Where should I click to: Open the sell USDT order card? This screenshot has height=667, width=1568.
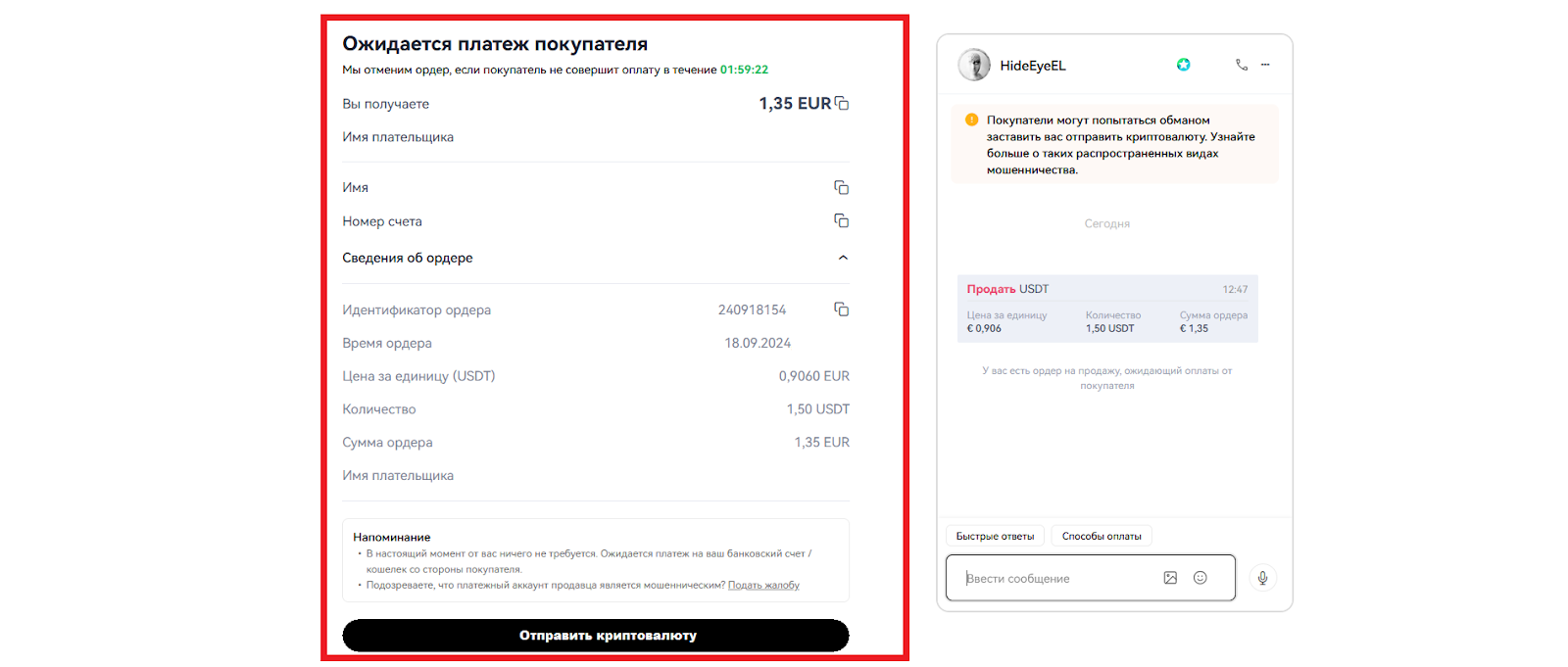(1106, 309)
